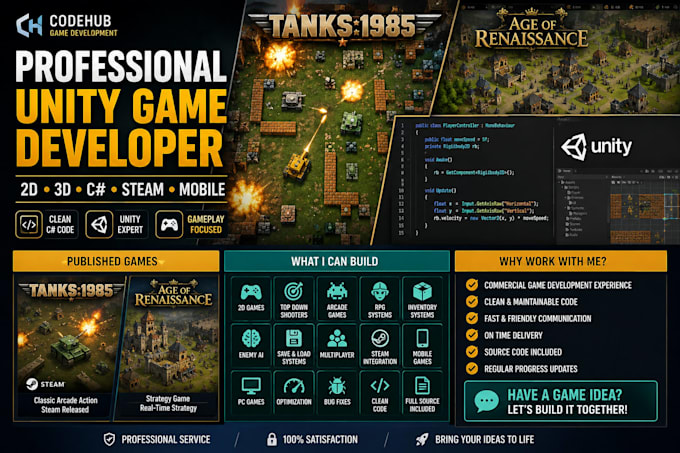
Task: Select the Mobile Games phone tile
Action: click(x=422, y=345)
